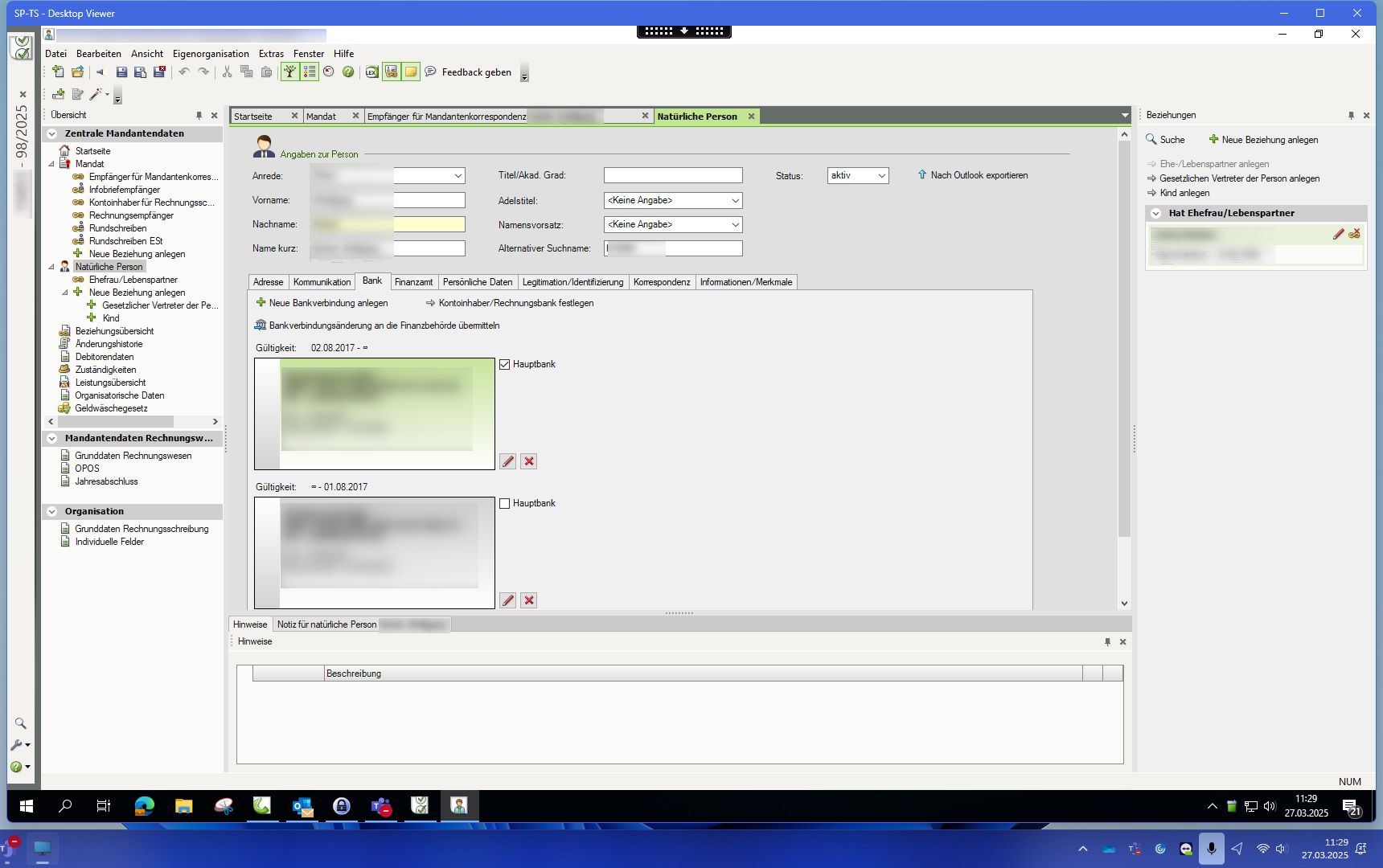This screenshot has height=868, width=1383.
Task: Click Neue Bankverbindung anlegen
Action: [328, 303]
